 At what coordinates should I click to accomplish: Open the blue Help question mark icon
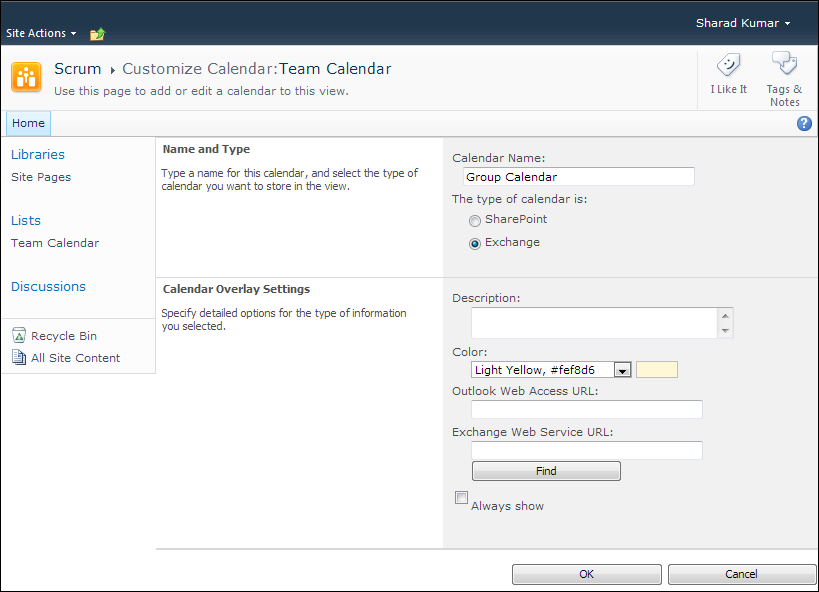click(x=804, y=123)
